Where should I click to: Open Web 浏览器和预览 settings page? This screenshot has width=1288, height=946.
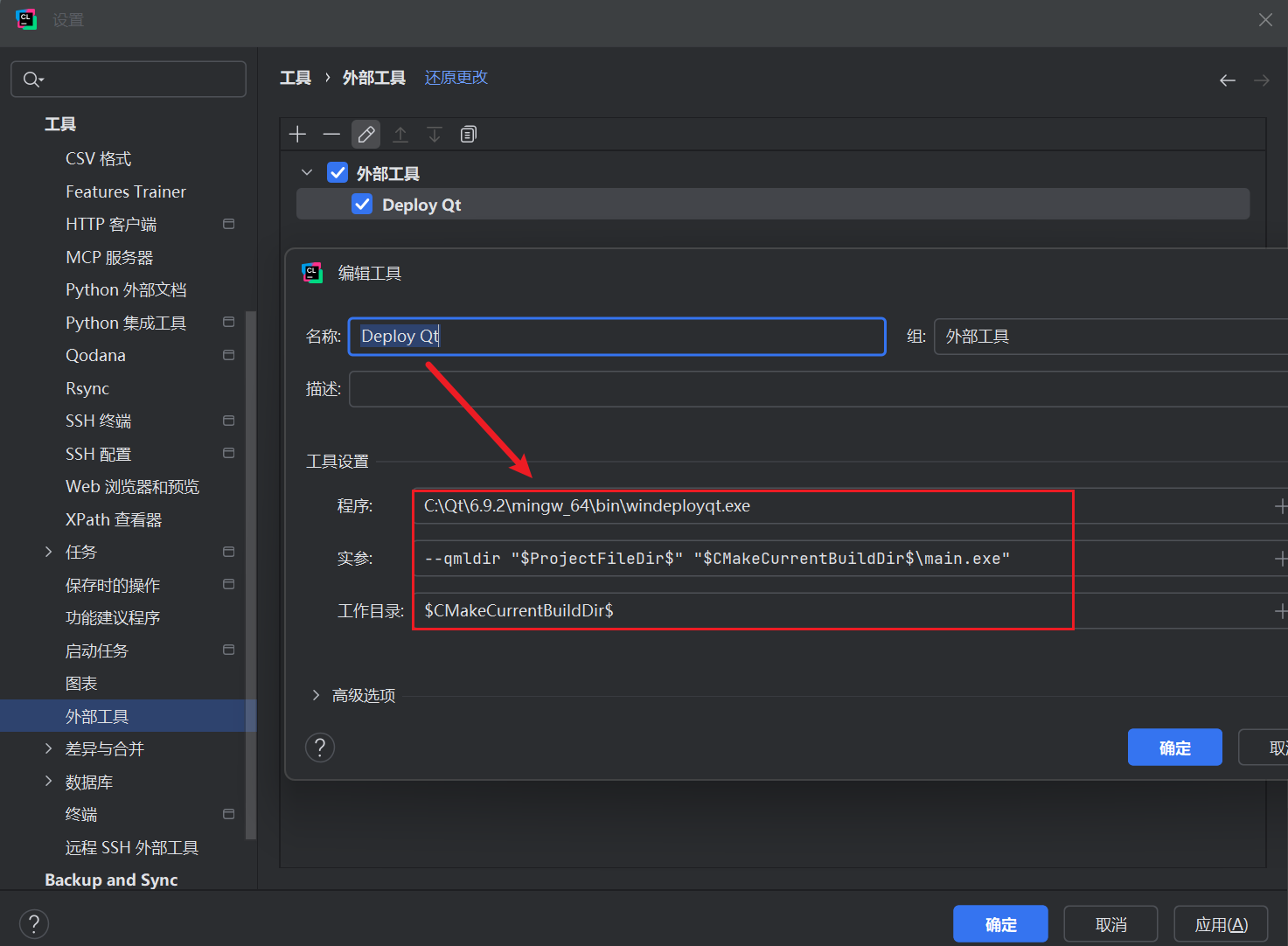132,486
